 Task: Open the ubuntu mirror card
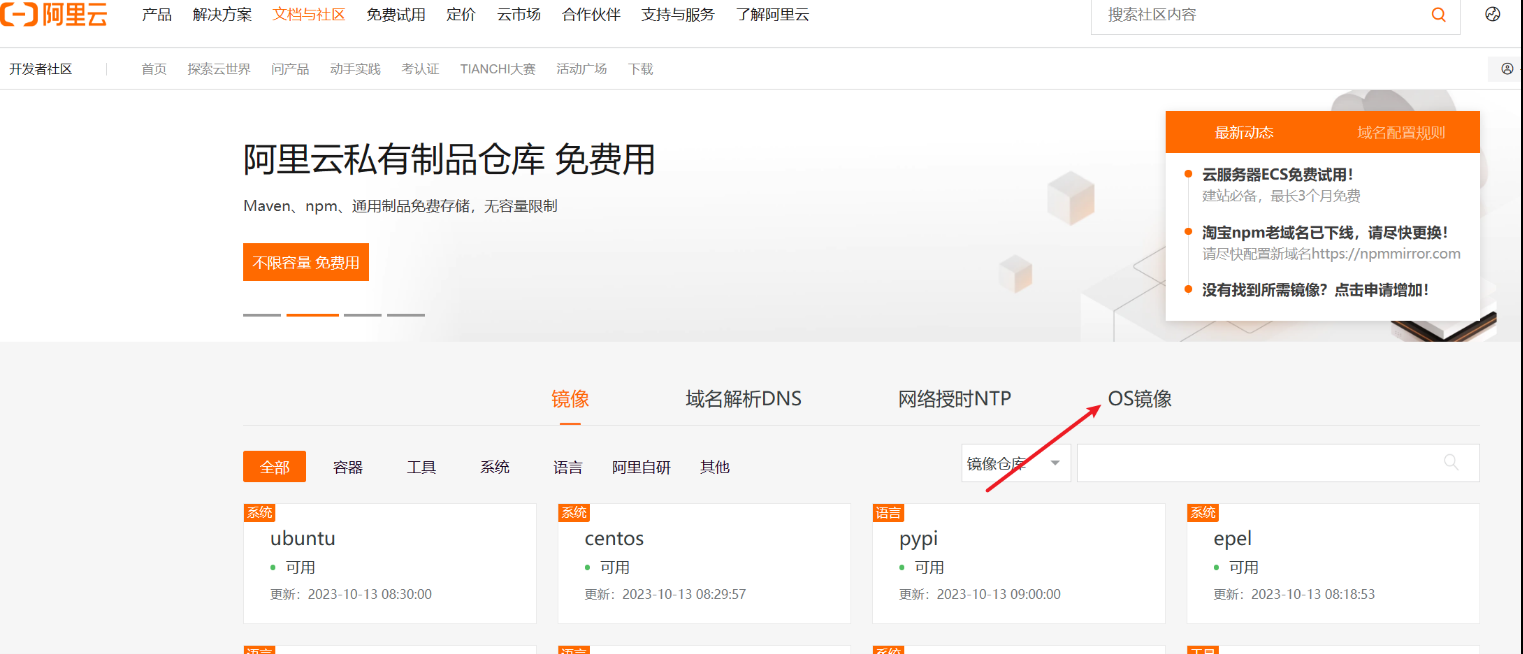click(x=390, y=564)
